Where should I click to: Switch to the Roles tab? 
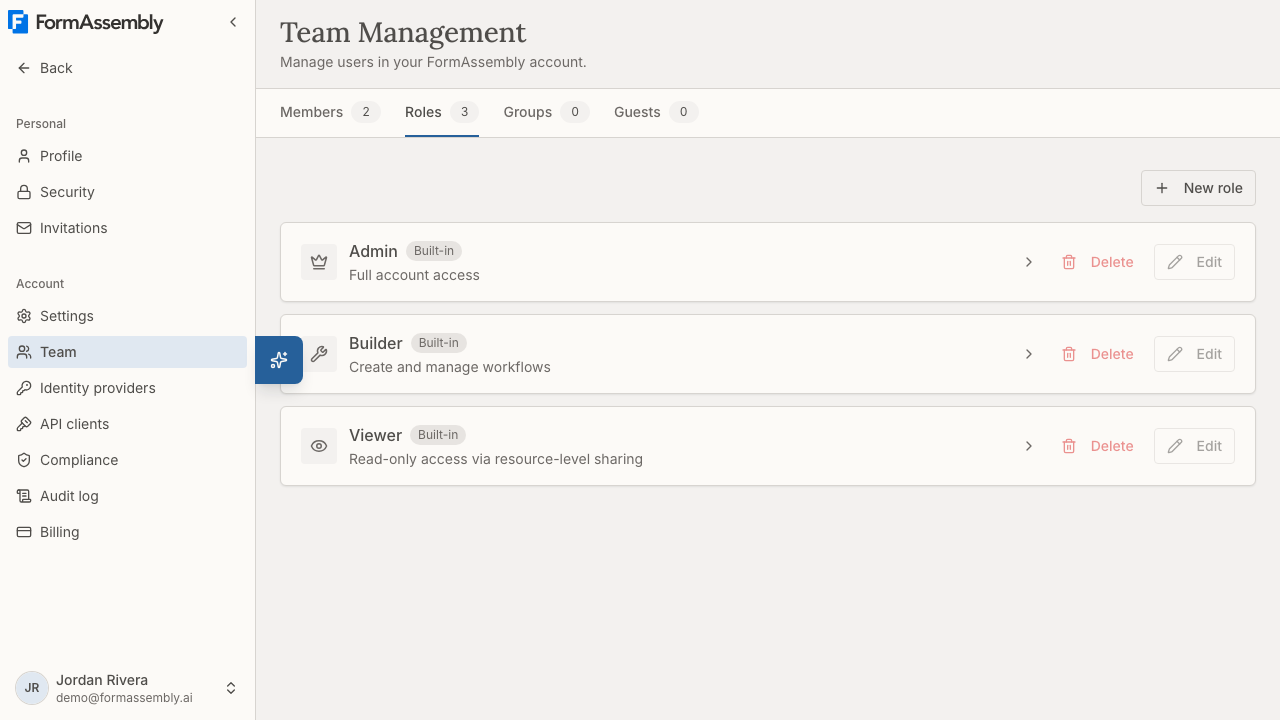(442, 112)
